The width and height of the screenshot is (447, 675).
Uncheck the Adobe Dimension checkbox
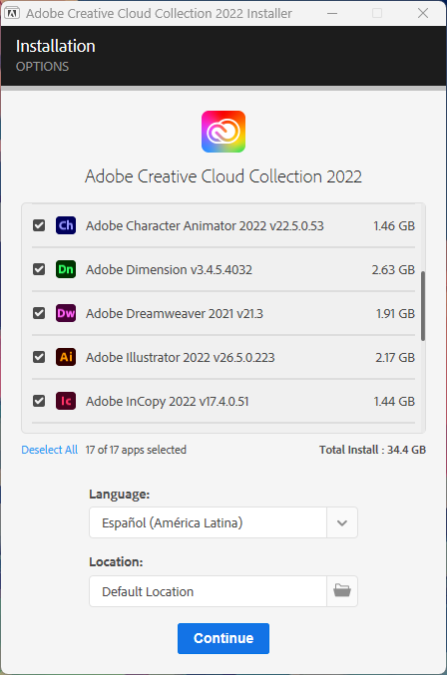[39, 269]
